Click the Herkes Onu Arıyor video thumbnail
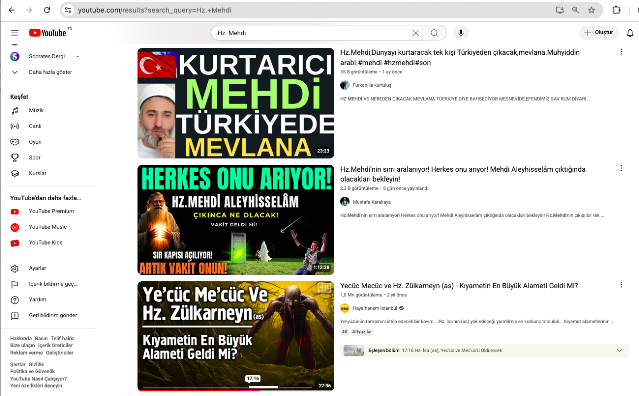This screenshot has height=396, width=639. 236,220
